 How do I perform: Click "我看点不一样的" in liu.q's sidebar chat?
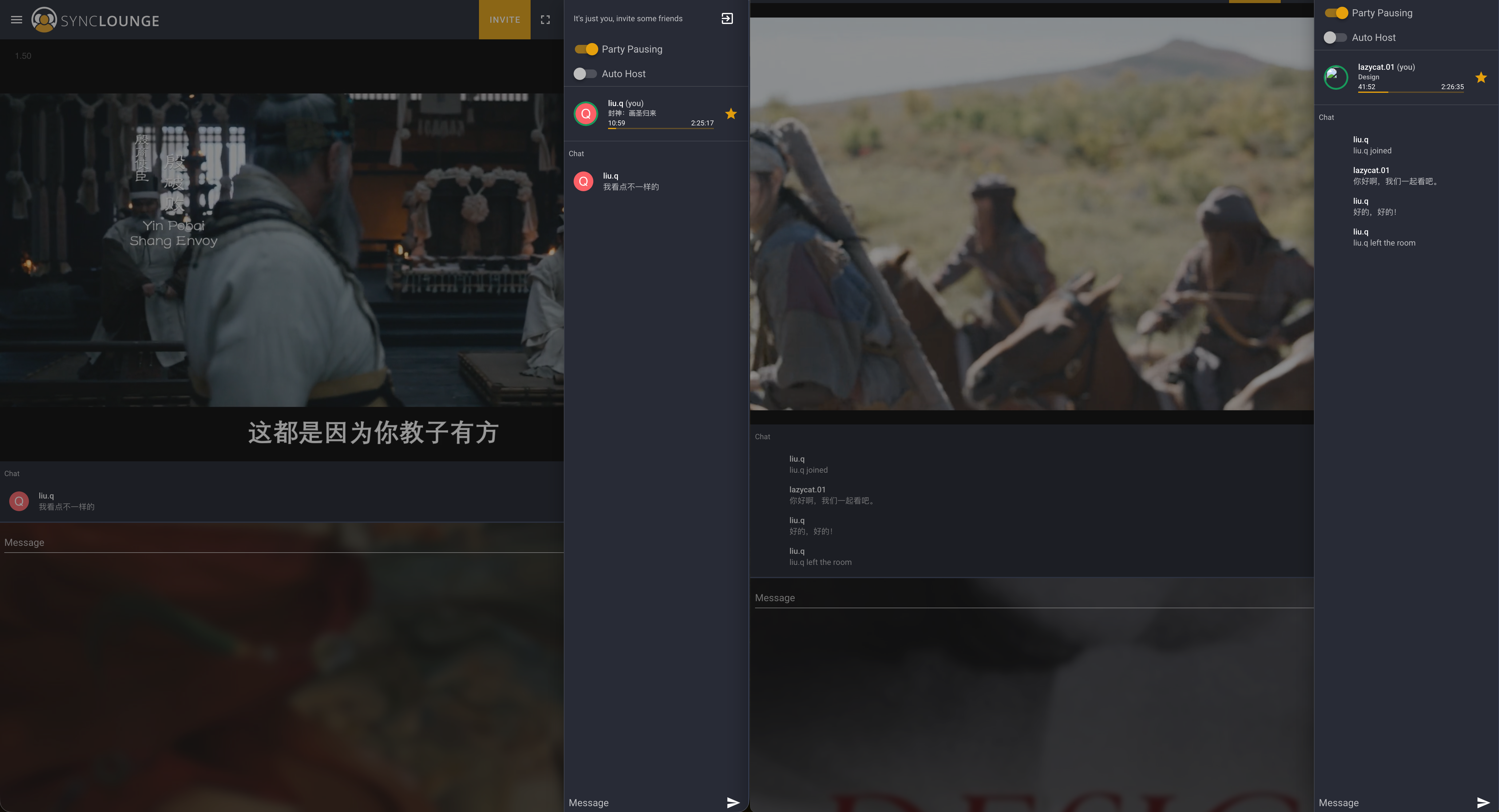click(631, 187)
